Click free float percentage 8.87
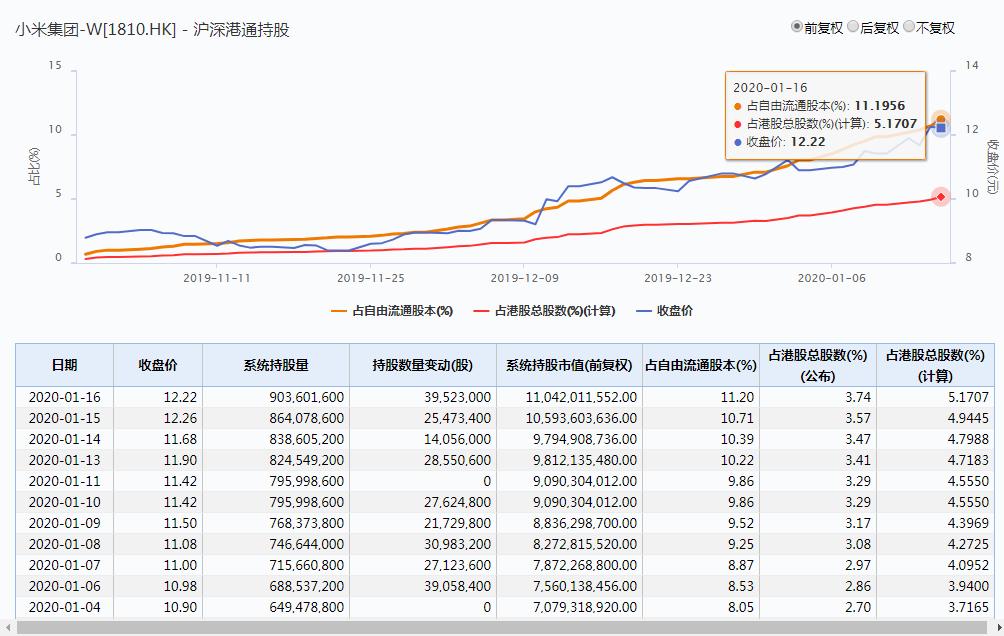The height and width of the screenshot is (636, 1004). pos(700,566)
